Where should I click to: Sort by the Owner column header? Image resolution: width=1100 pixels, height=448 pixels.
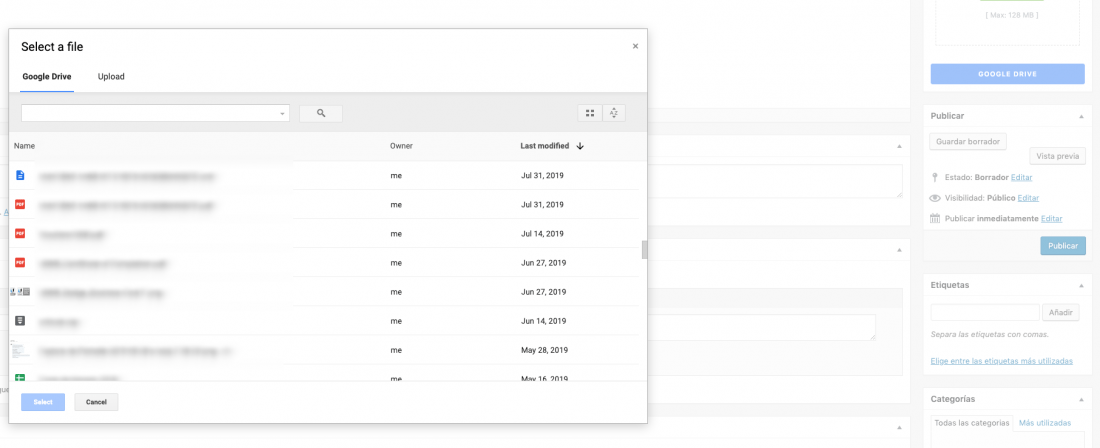[401, 146]
